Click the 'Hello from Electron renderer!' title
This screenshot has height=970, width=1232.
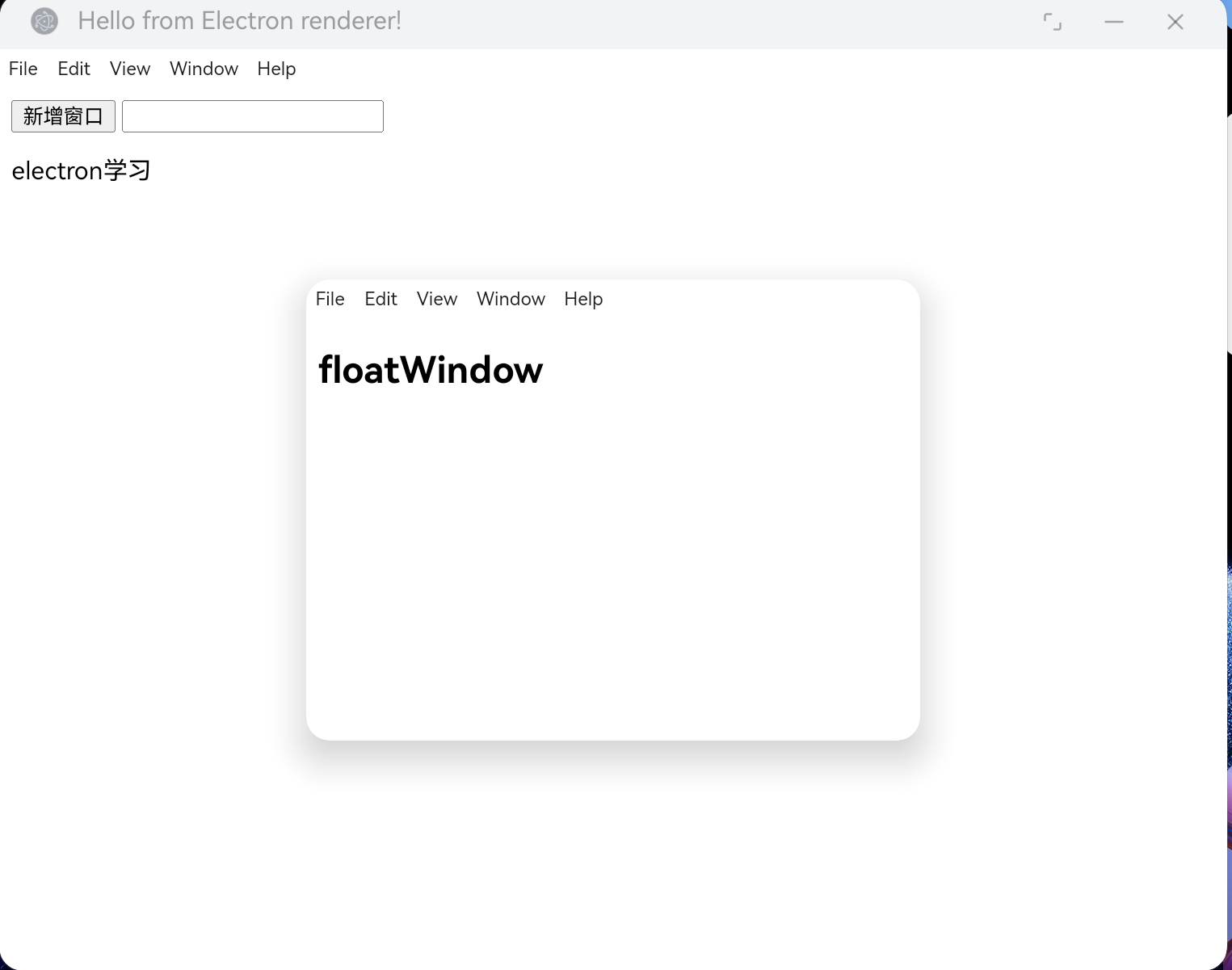240,21
